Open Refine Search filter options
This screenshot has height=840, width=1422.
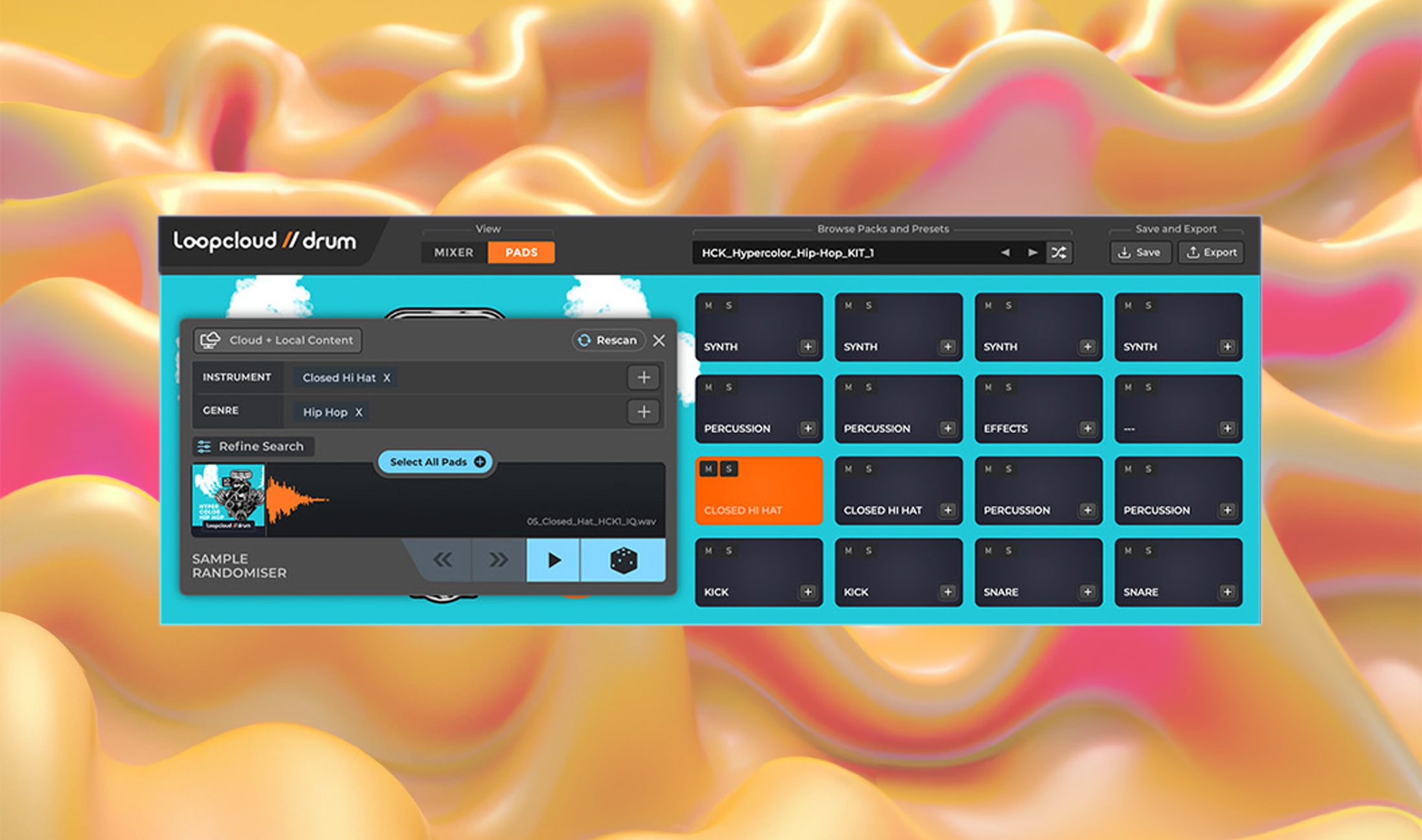252,446
